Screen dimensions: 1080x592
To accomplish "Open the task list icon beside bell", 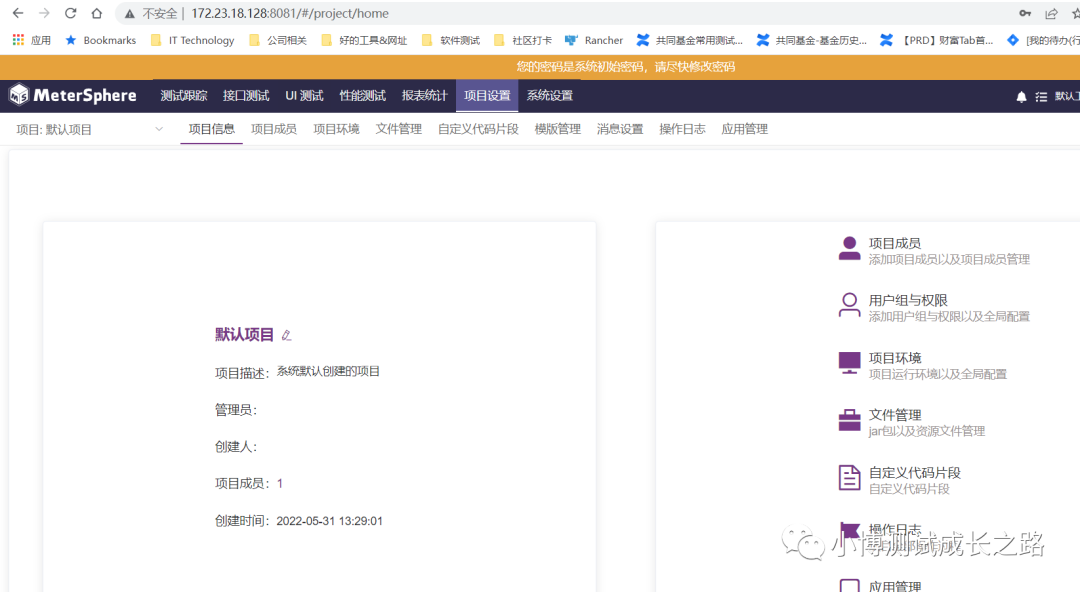I will (x=1041, y=96).
